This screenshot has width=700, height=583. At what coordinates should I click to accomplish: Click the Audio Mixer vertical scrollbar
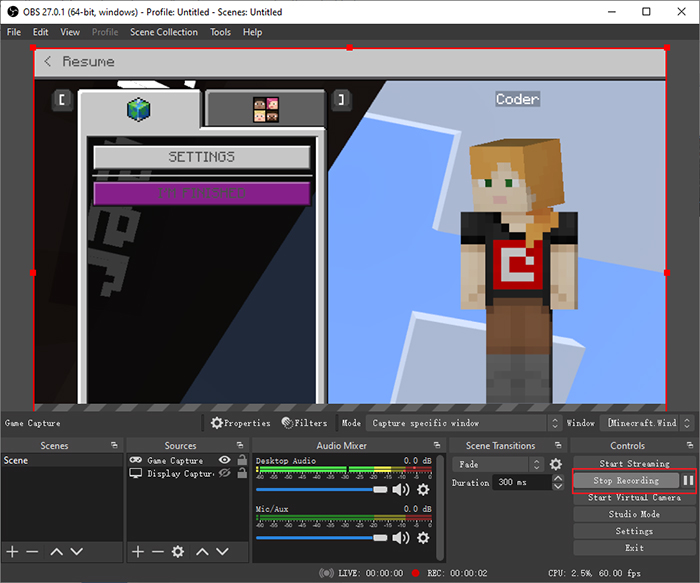pos(441,507)
